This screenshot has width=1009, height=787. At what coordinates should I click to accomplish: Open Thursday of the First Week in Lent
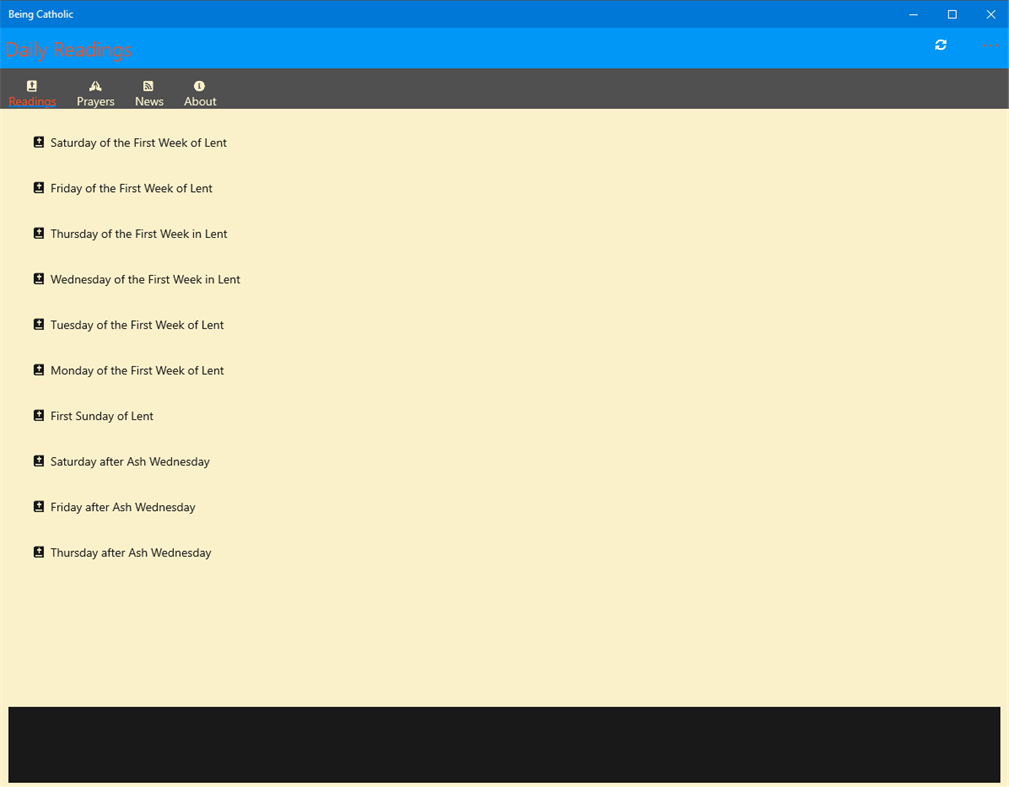pos(138,233)
